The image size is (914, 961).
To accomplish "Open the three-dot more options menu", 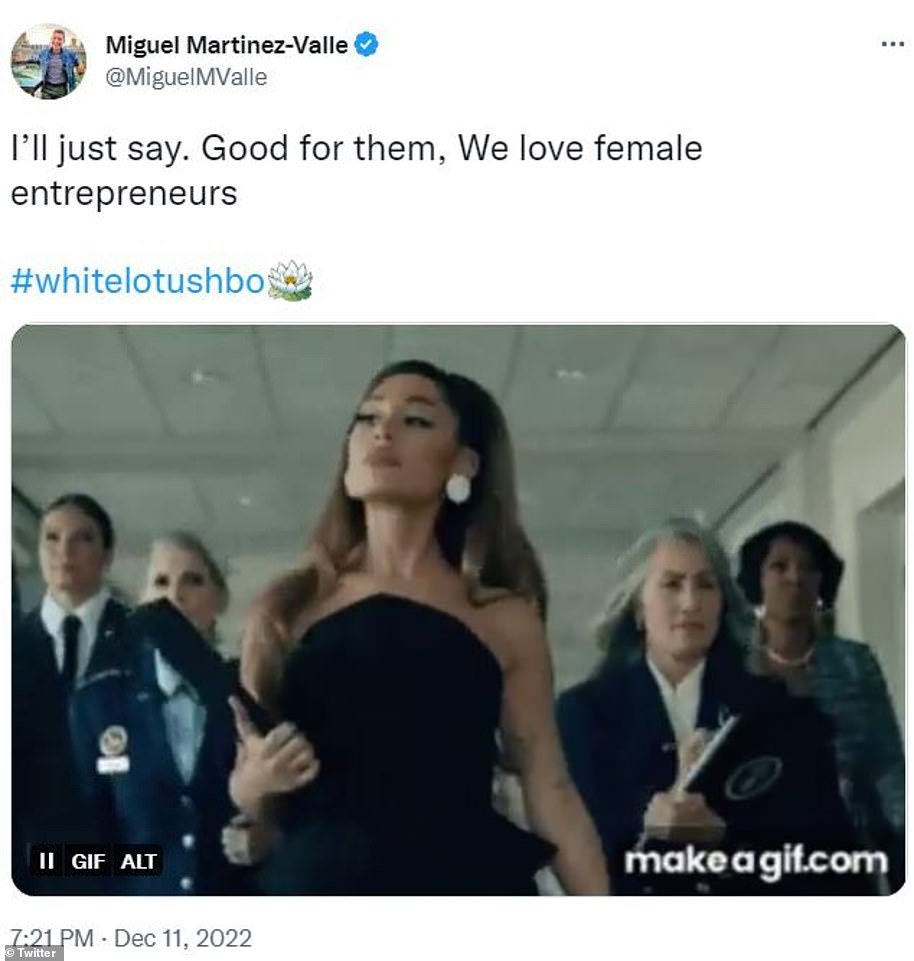I will pos(892,44).
